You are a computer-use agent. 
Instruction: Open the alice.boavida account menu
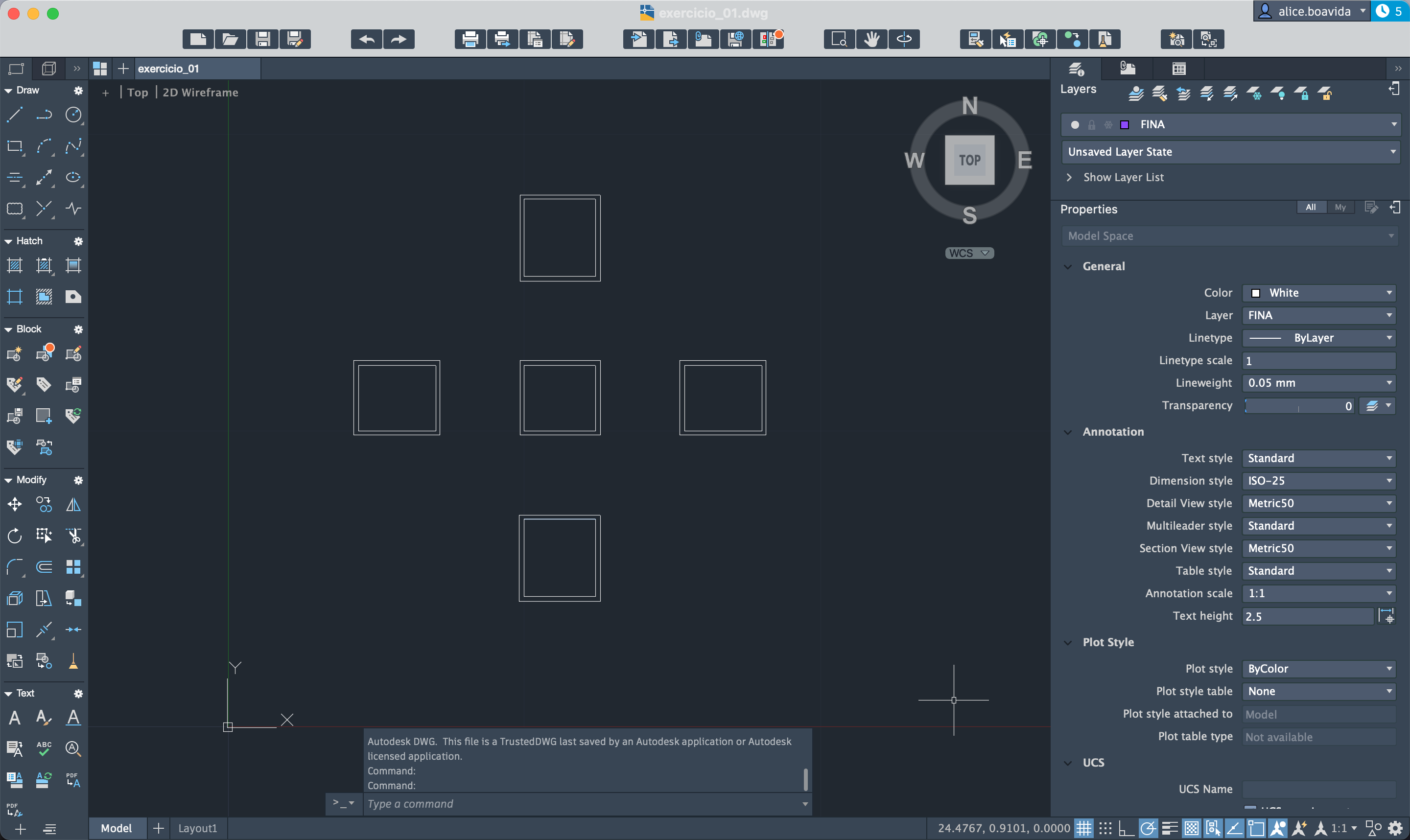coord(1312,11)
